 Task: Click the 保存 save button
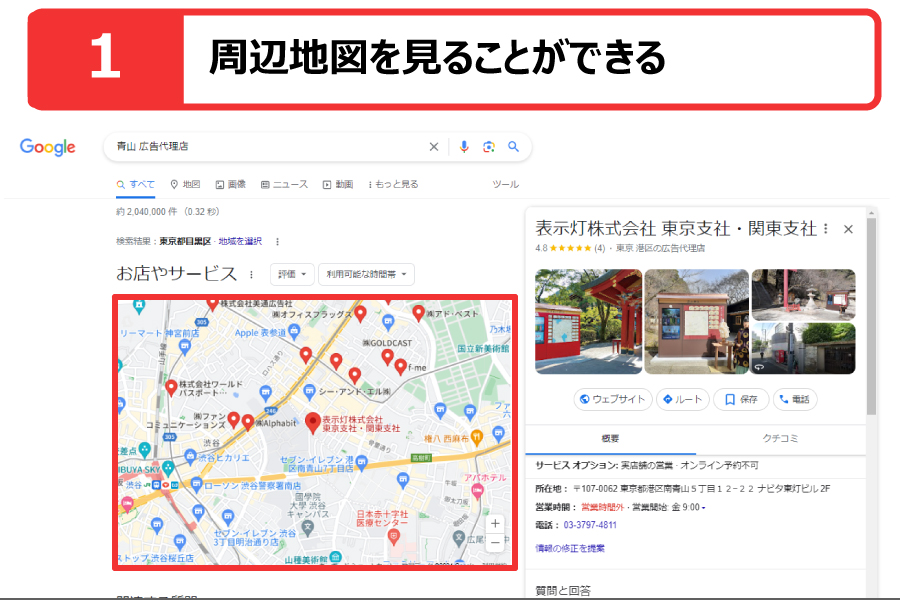741,399
